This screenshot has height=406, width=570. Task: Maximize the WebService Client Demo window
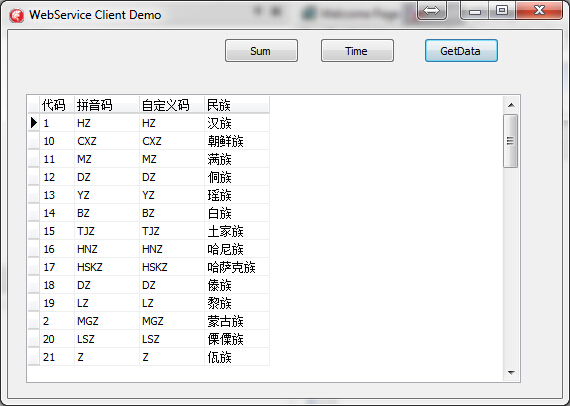[502, 10]
